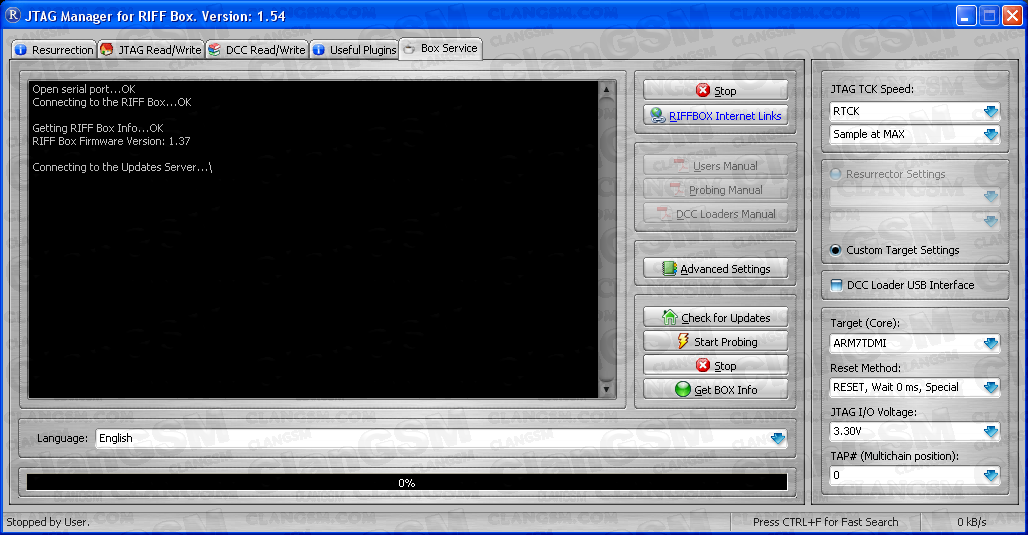Click 'Stopped by User.' status text
The width and height of the screenshot is (1028, 535).
point(48,522)
